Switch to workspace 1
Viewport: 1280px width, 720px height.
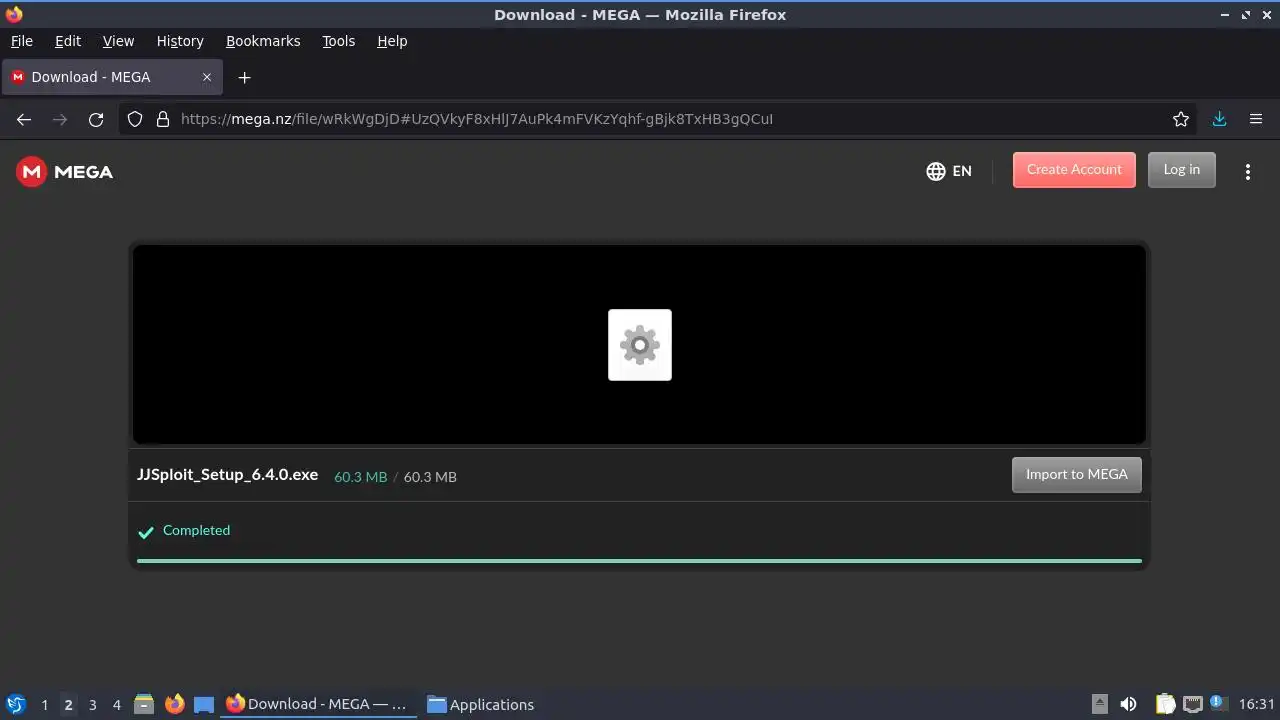(44, 705)
